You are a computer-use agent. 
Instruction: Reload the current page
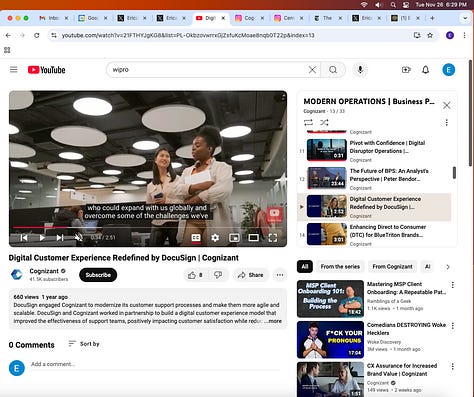(37, 35)
